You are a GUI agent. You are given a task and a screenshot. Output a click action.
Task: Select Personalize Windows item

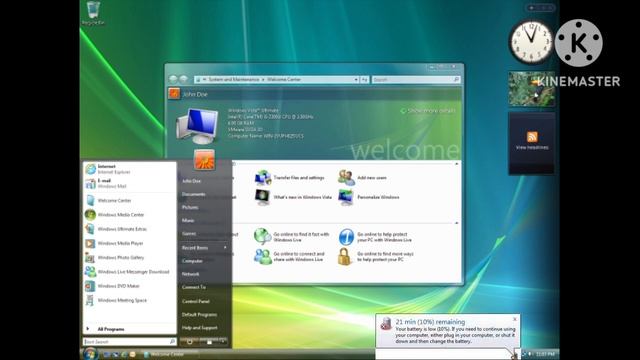pyautogui.click(x=369, y=197)
